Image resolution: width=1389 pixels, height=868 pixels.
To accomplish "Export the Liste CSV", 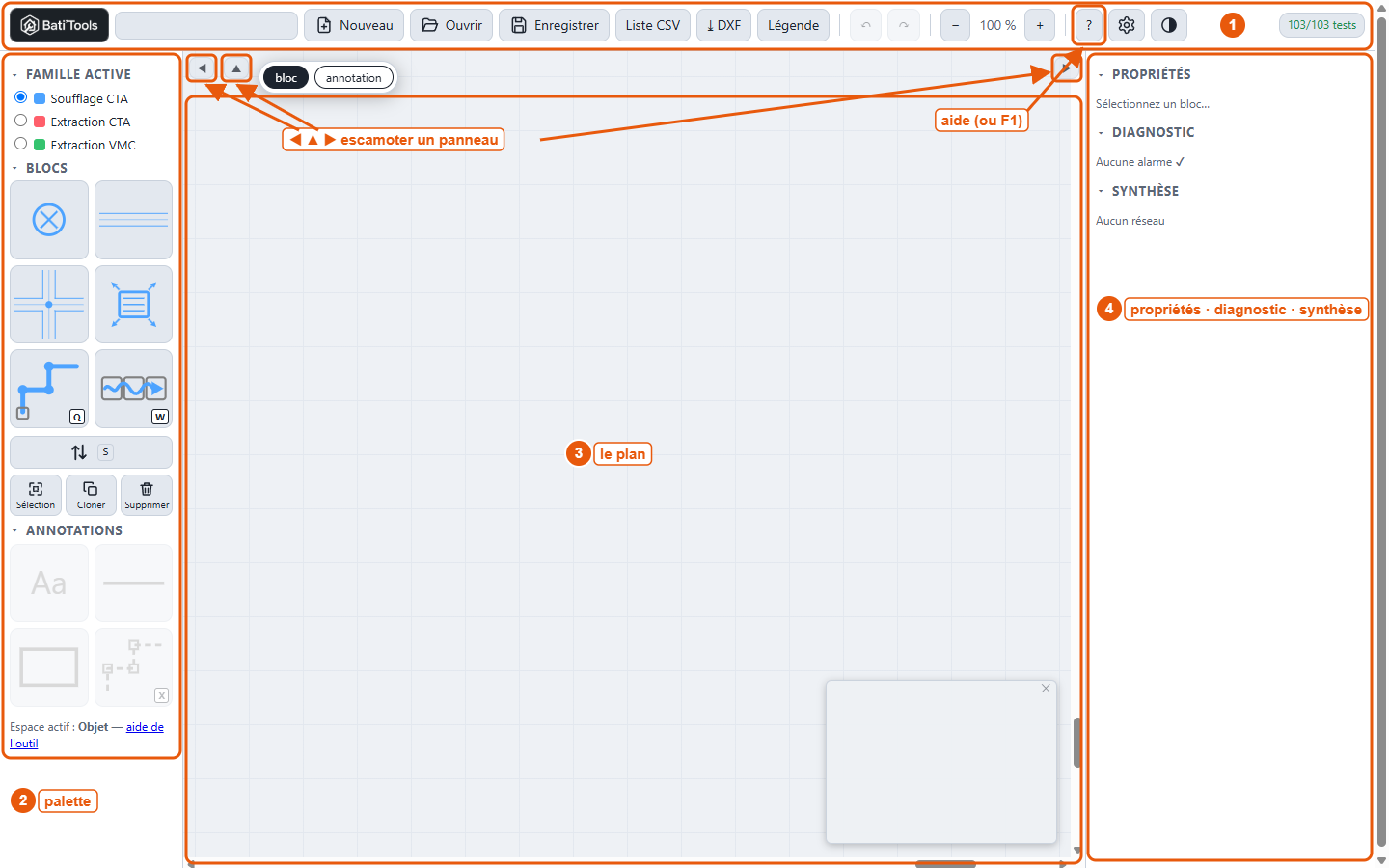I will [x=653, y=25].
